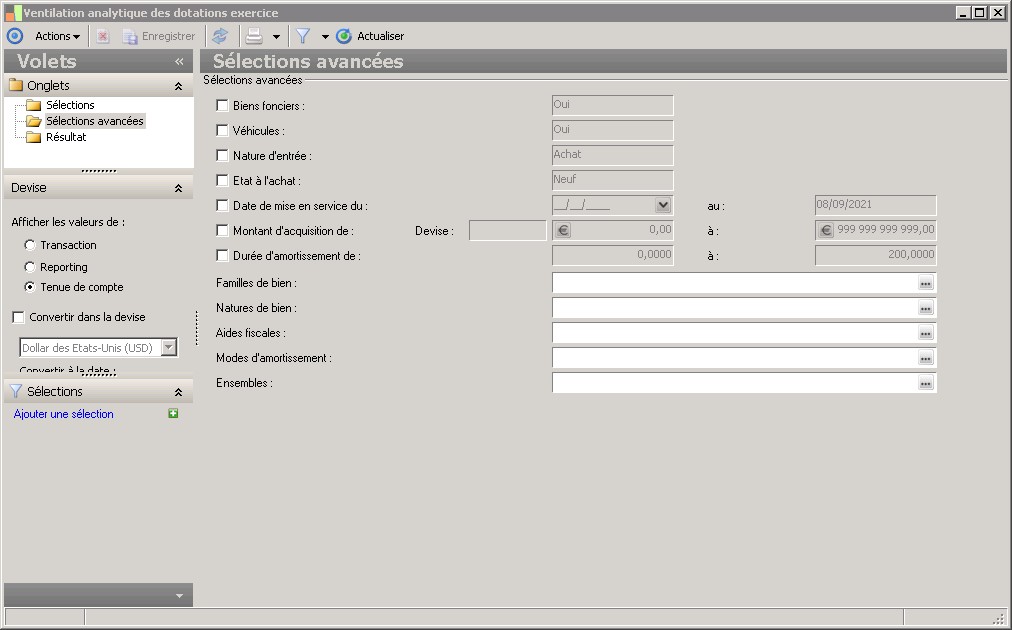Open the Ensembles browse button

(926, 383)
